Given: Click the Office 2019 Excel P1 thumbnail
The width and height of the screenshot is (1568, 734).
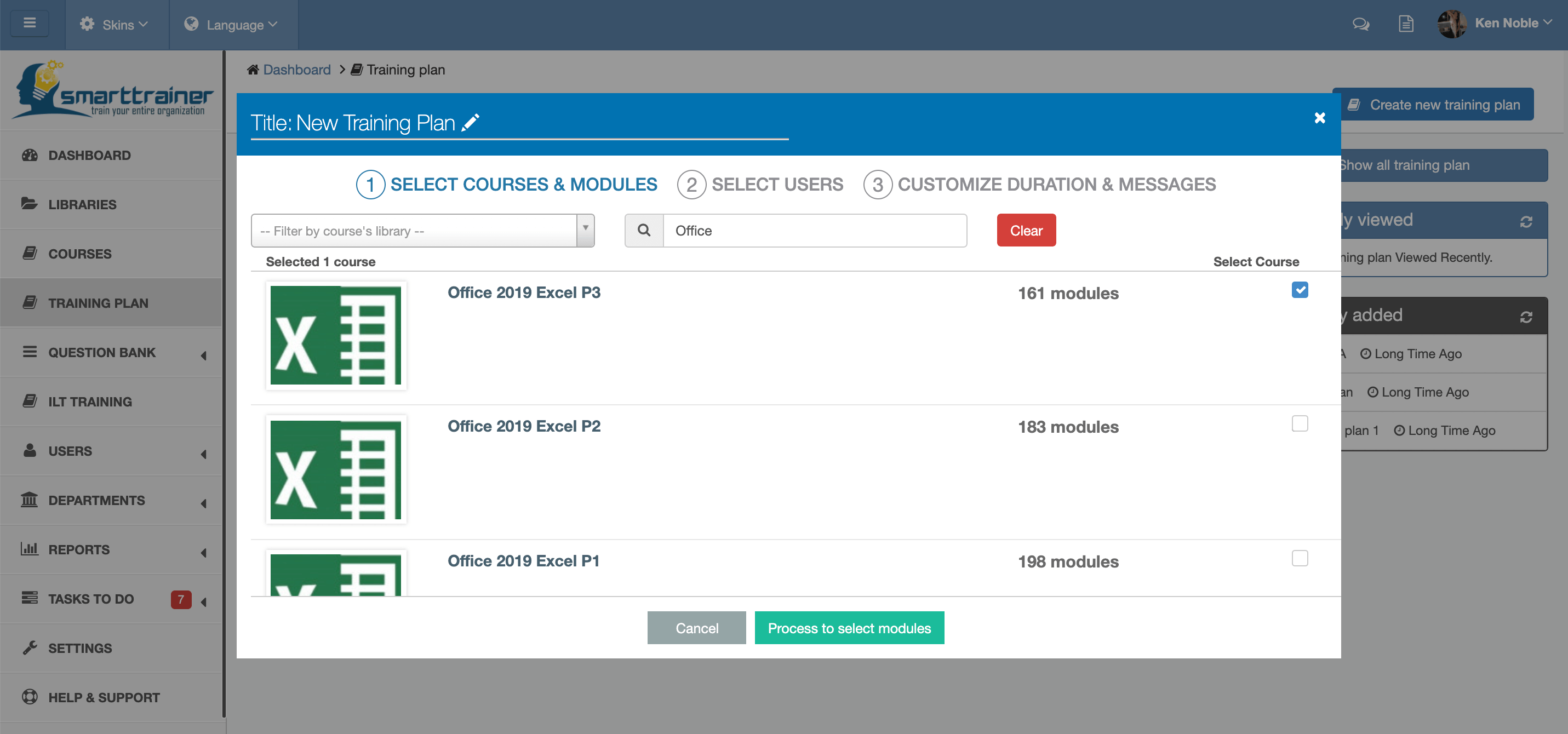Looking at the screenshot, I should click(x=336, y=573).
